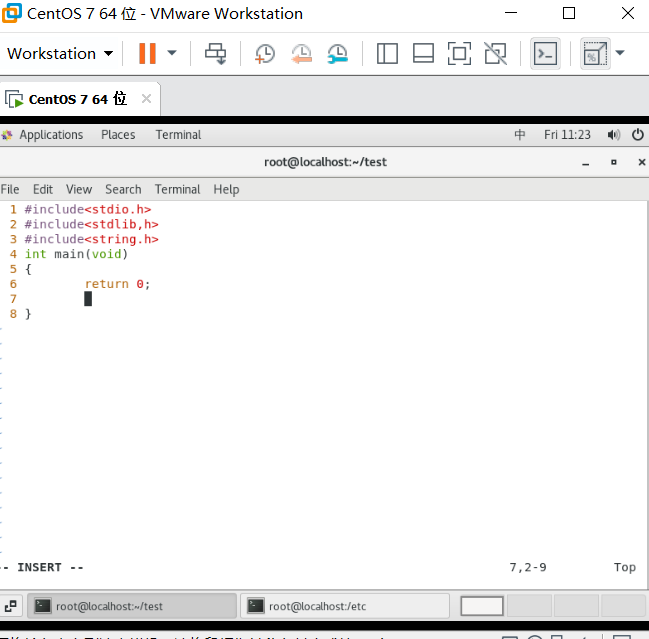
Task: Click the VMware Workstation app logo
Action: pyautogui.click(x=11, y=13)
